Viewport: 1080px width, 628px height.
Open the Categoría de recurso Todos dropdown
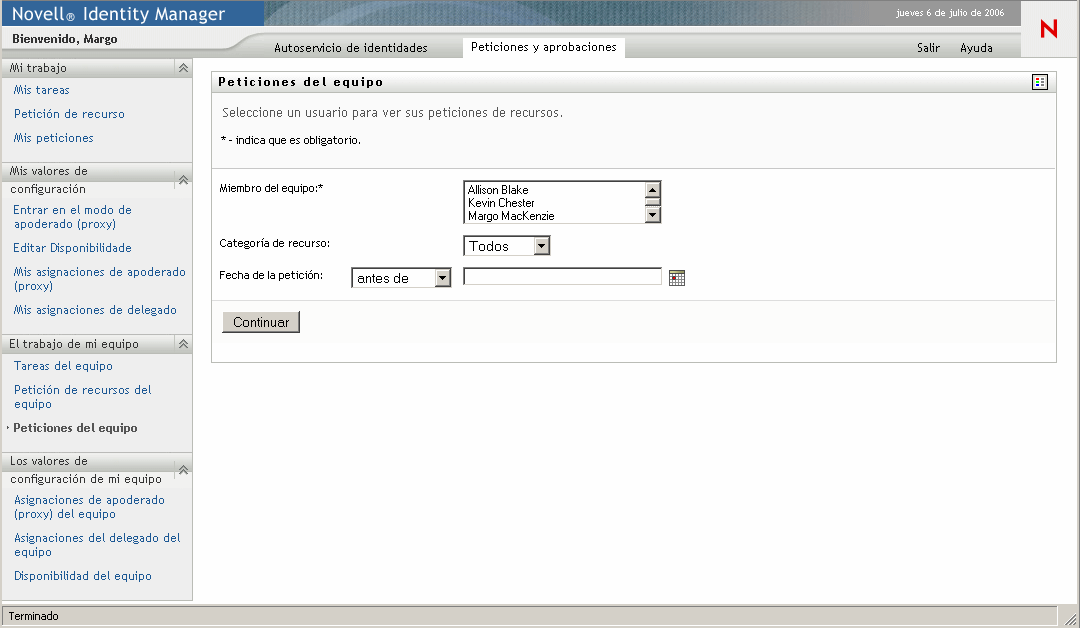507,246
